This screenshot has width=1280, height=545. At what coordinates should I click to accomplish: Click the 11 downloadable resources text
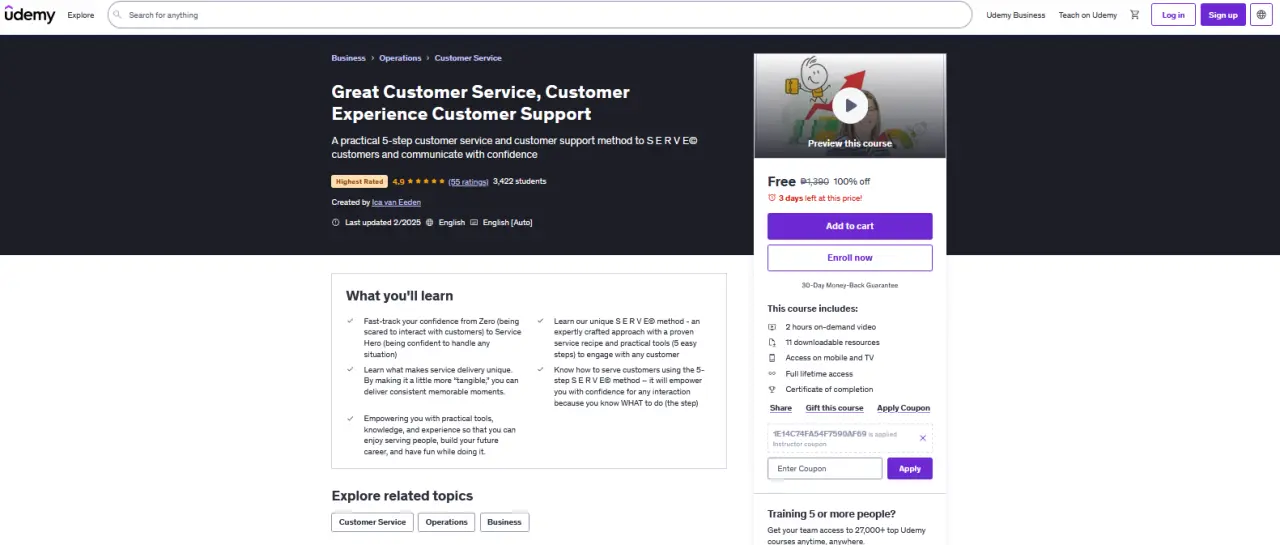833,342
